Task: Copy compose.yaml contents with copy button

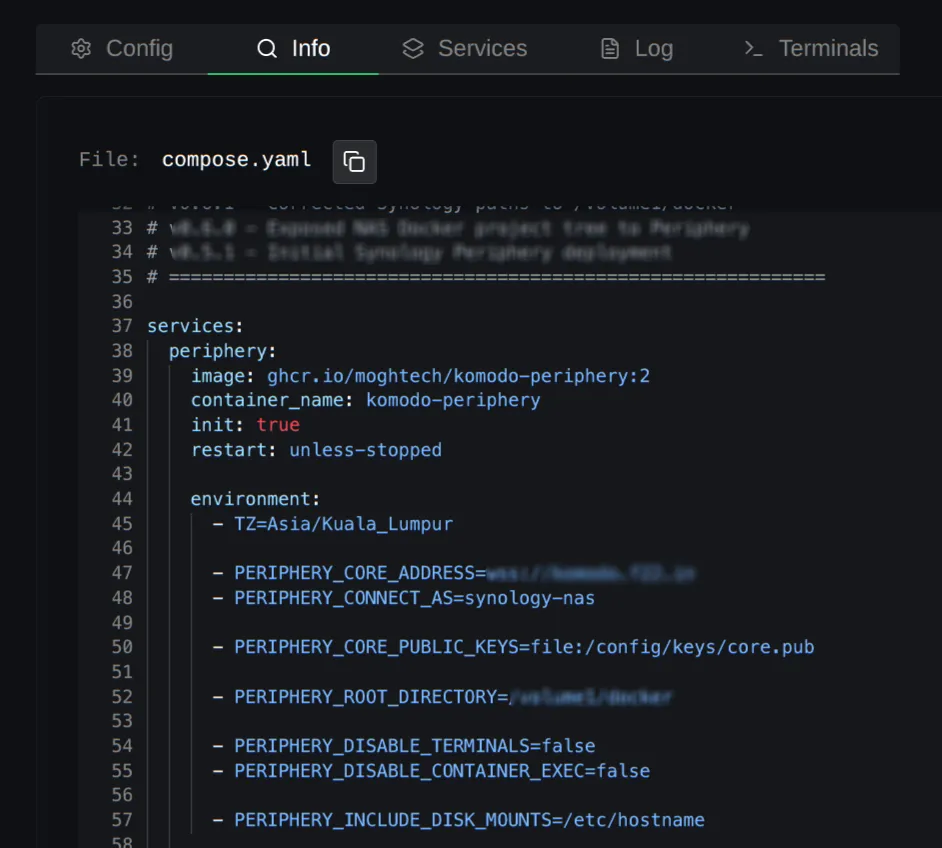Action: click(354, 162)
